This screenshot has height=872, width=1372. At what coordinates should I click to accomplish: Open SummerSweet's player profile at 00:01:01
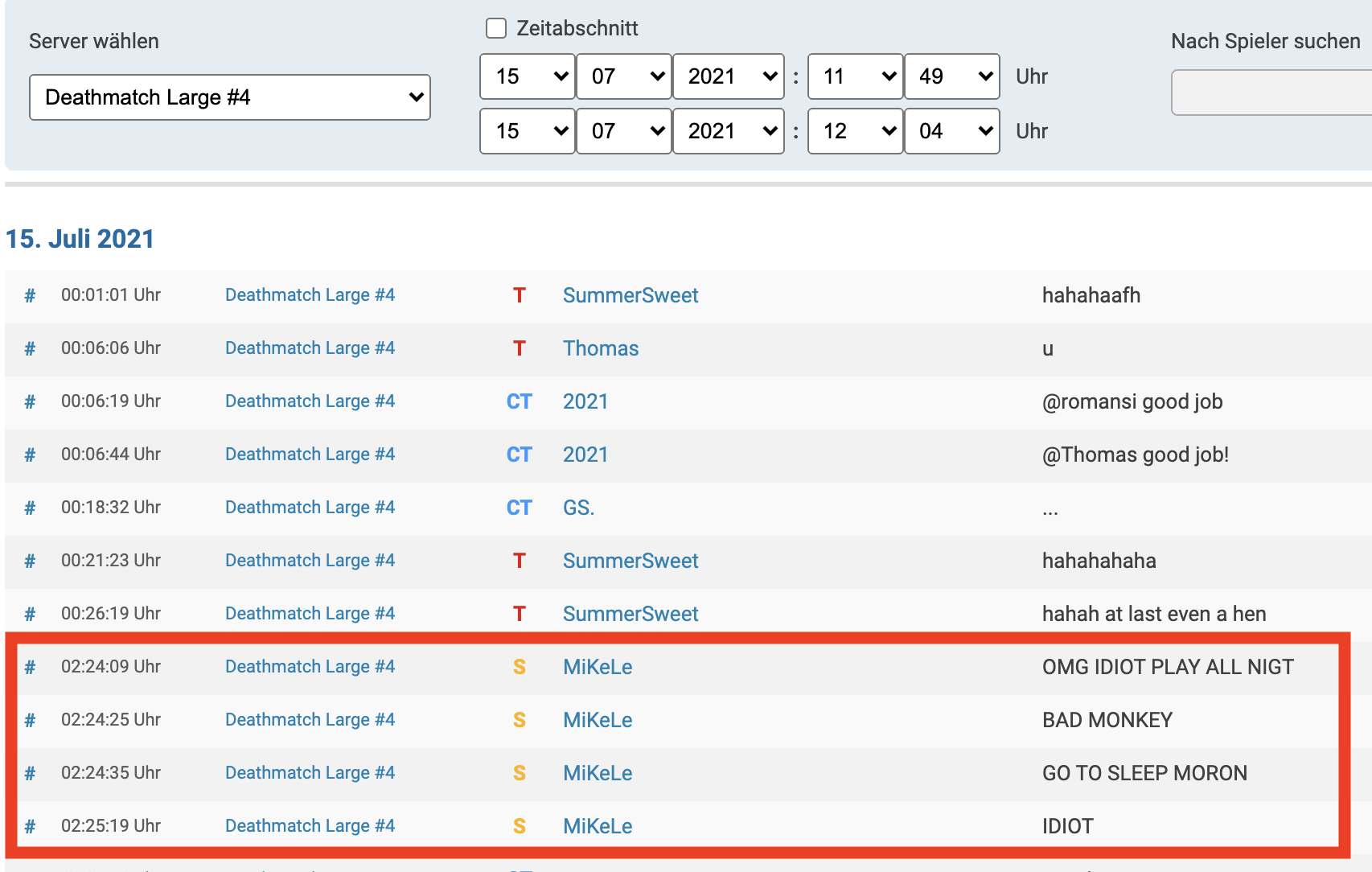tap(630, 295)
